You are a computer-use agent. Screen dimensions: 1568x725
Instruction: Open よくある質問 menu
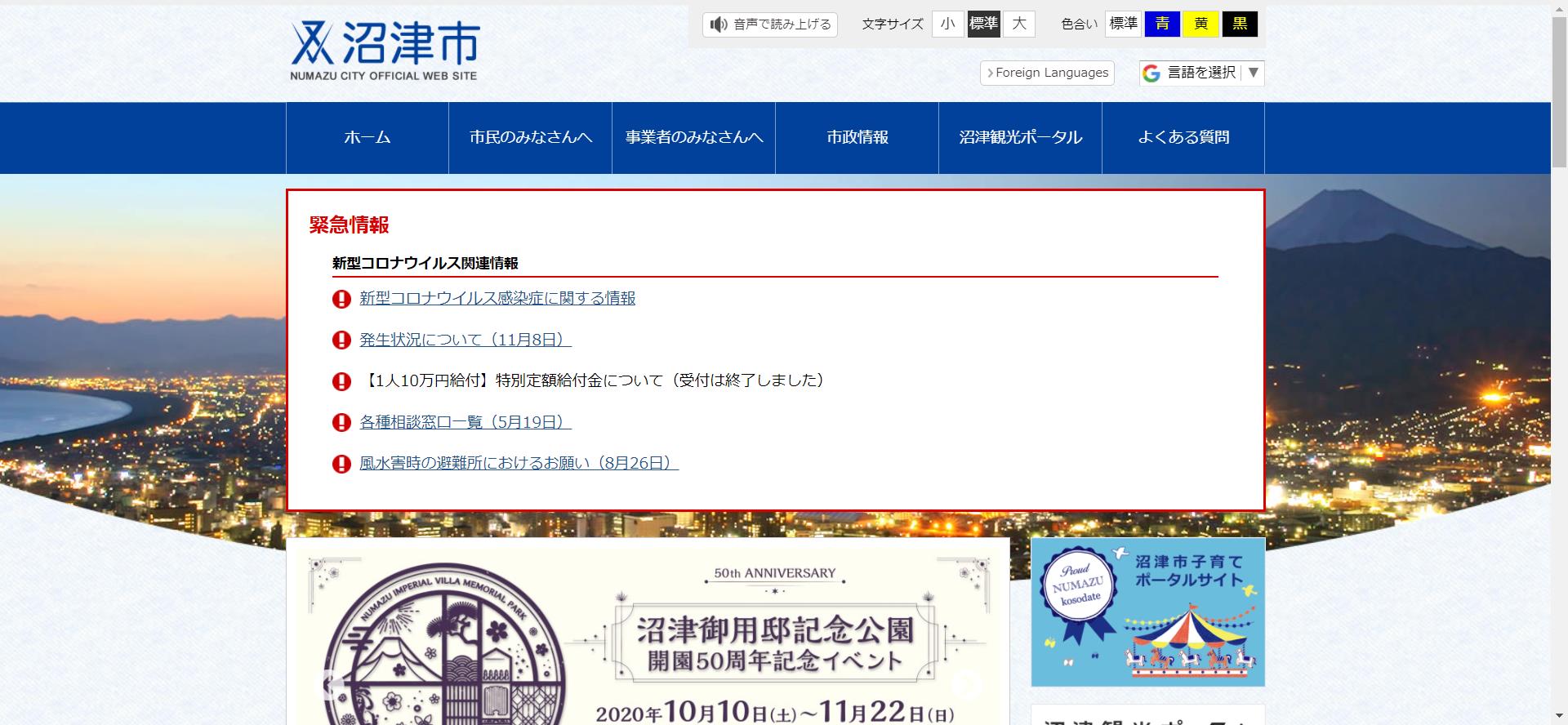coord(1183,138)
